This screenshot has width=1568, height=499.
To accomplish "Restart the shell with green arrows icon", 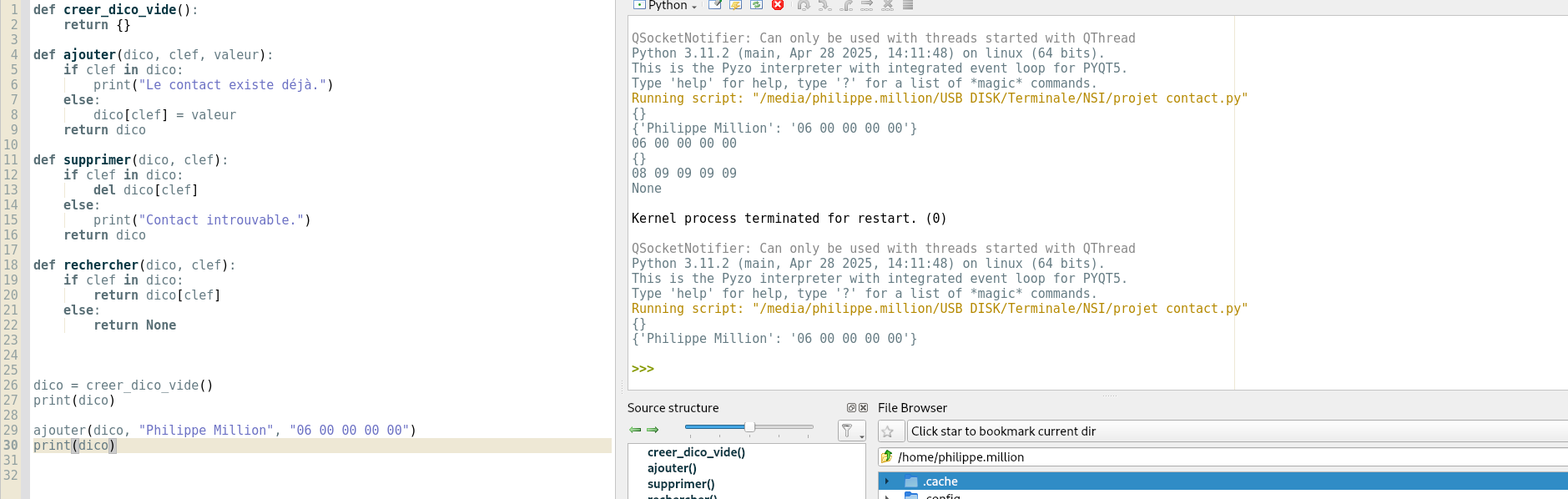I will pyautogui.click(x=756, y=5).
